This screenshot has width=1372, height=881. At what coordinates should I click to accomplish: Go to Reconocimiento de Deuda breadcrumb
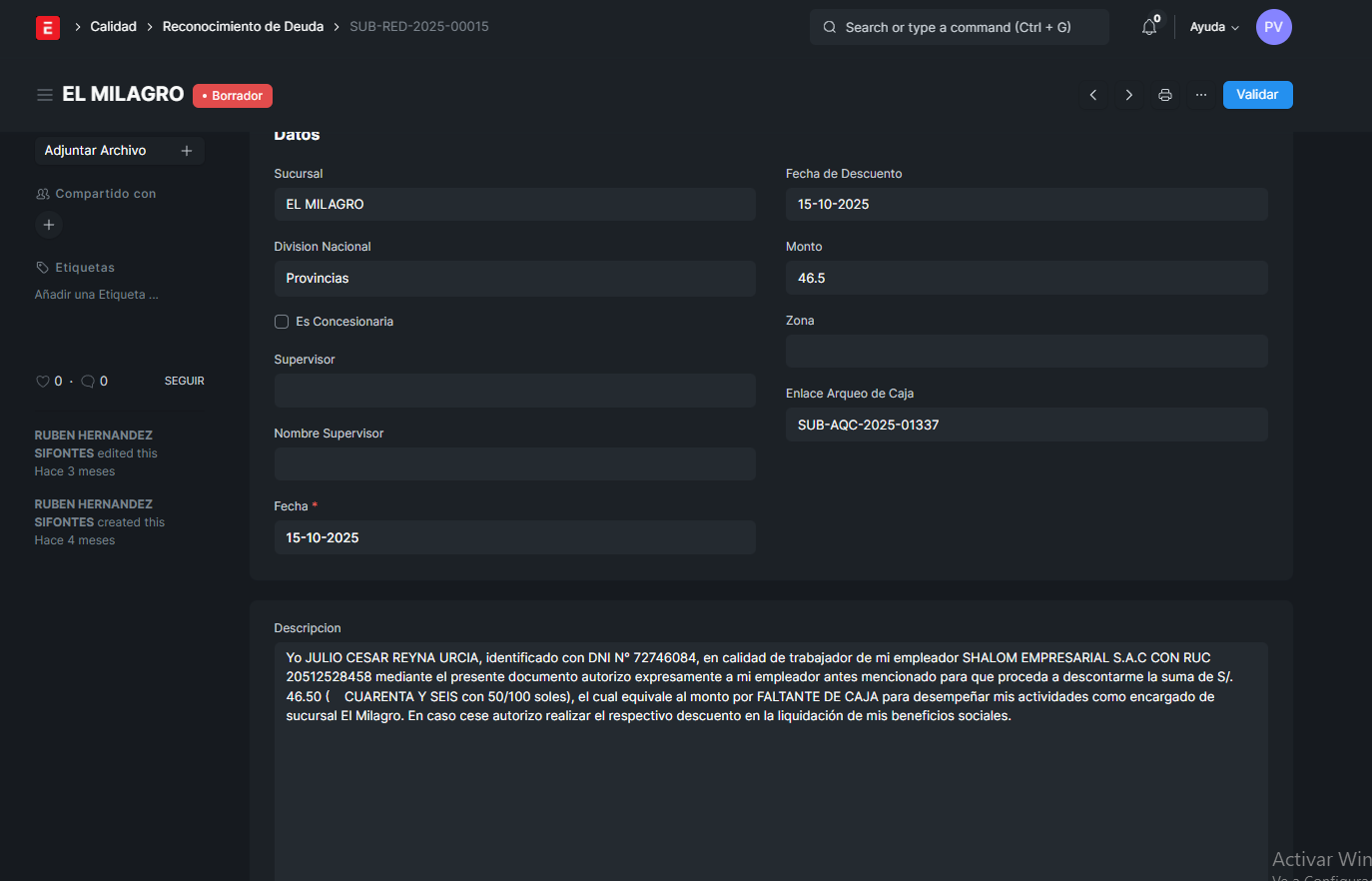coord(243,27)
